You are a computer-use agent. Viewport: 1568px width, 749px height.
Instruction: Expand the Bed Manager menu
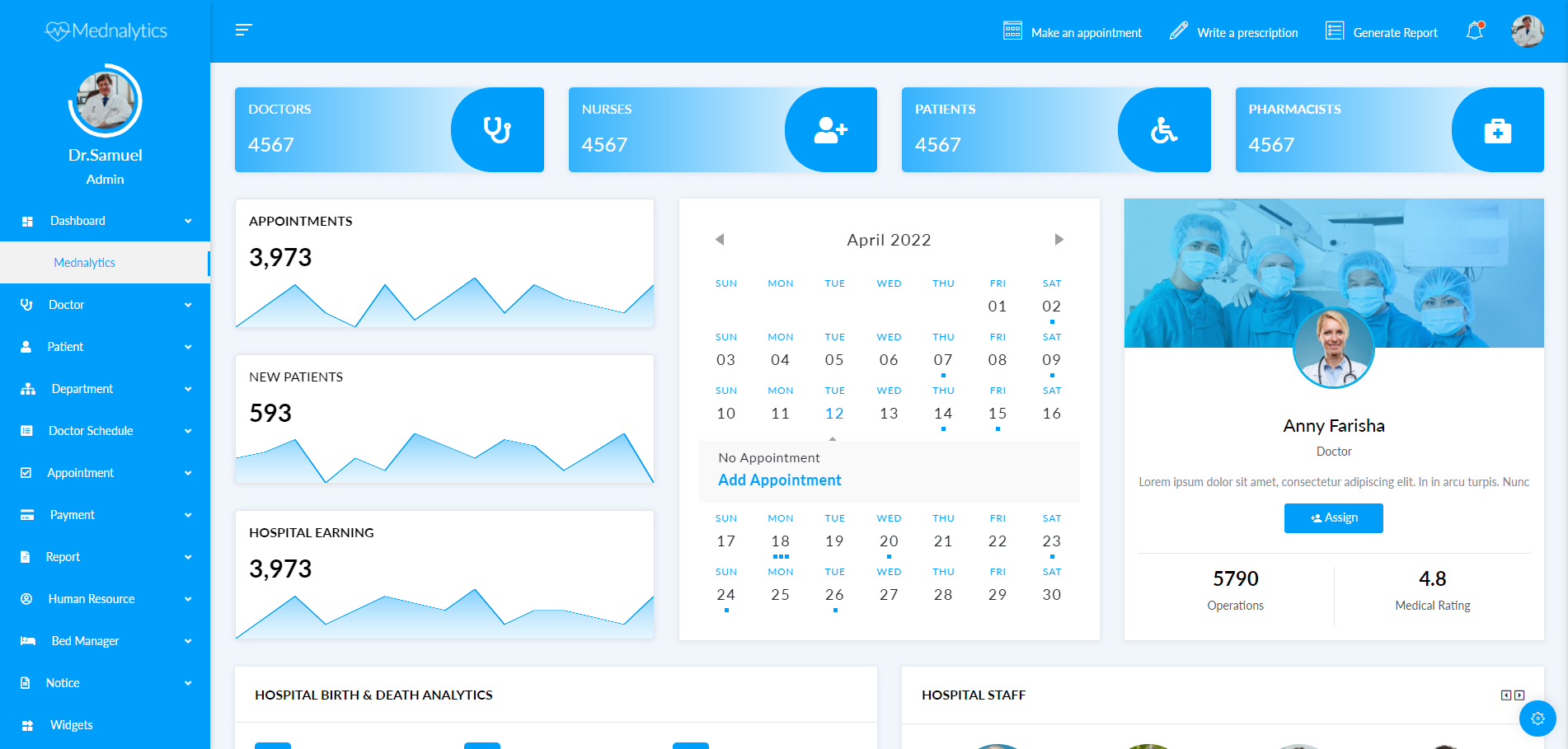tap(105, 641)
